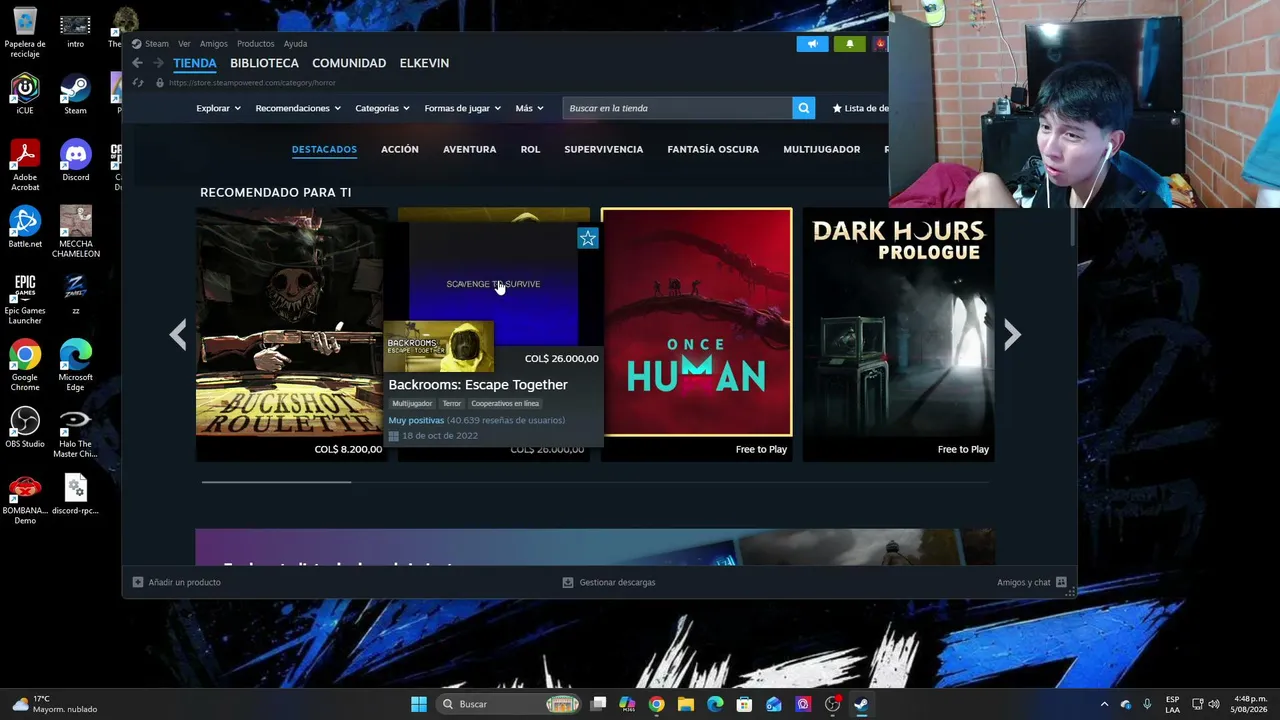The width and height of the screenshot is (1280, 720).
Task: Open Steam announcements megaphone button
Action: (812, 44)
